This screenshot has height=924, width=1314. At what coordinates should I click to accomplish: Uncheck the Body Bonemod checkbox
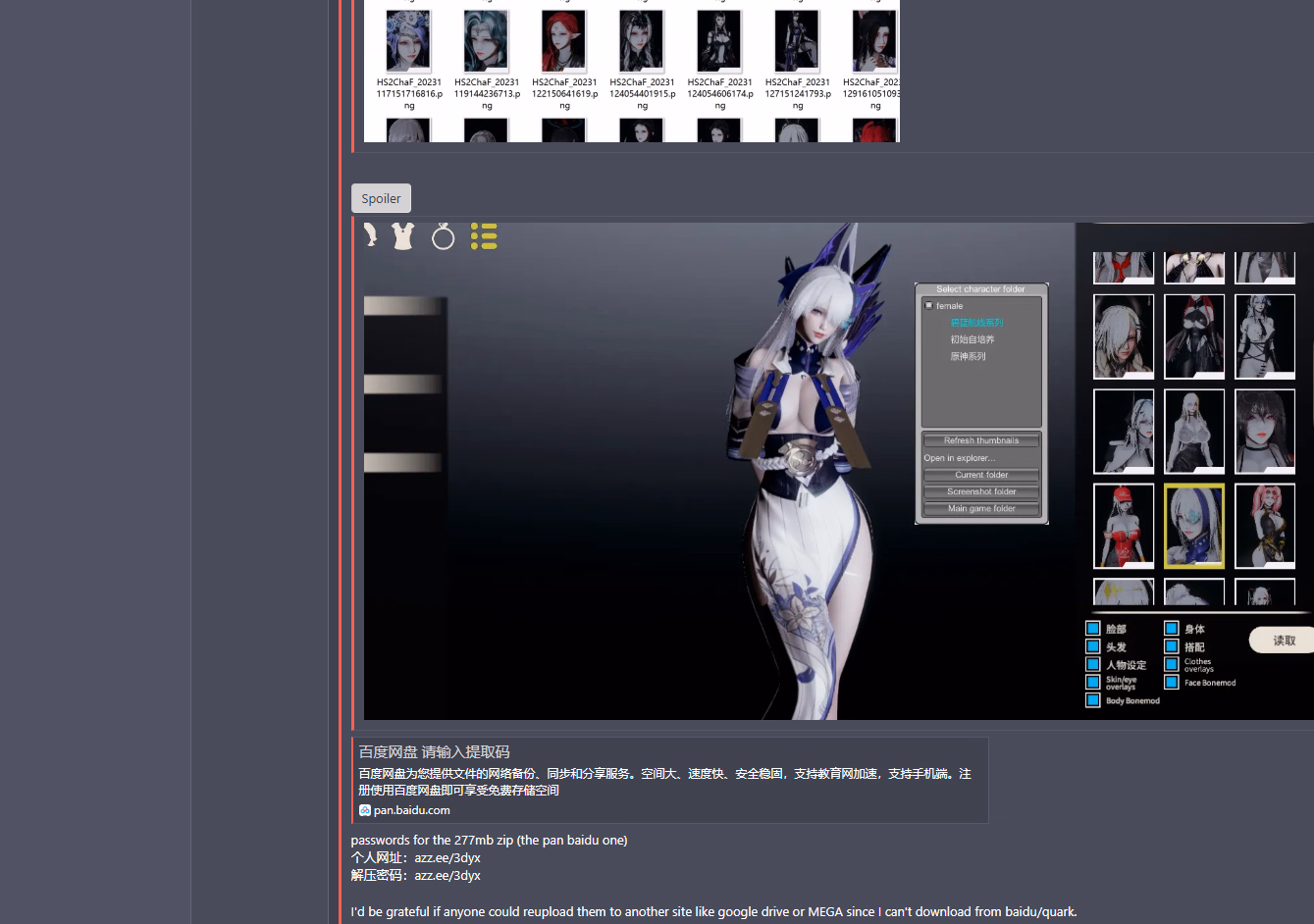coord(1092,700)
